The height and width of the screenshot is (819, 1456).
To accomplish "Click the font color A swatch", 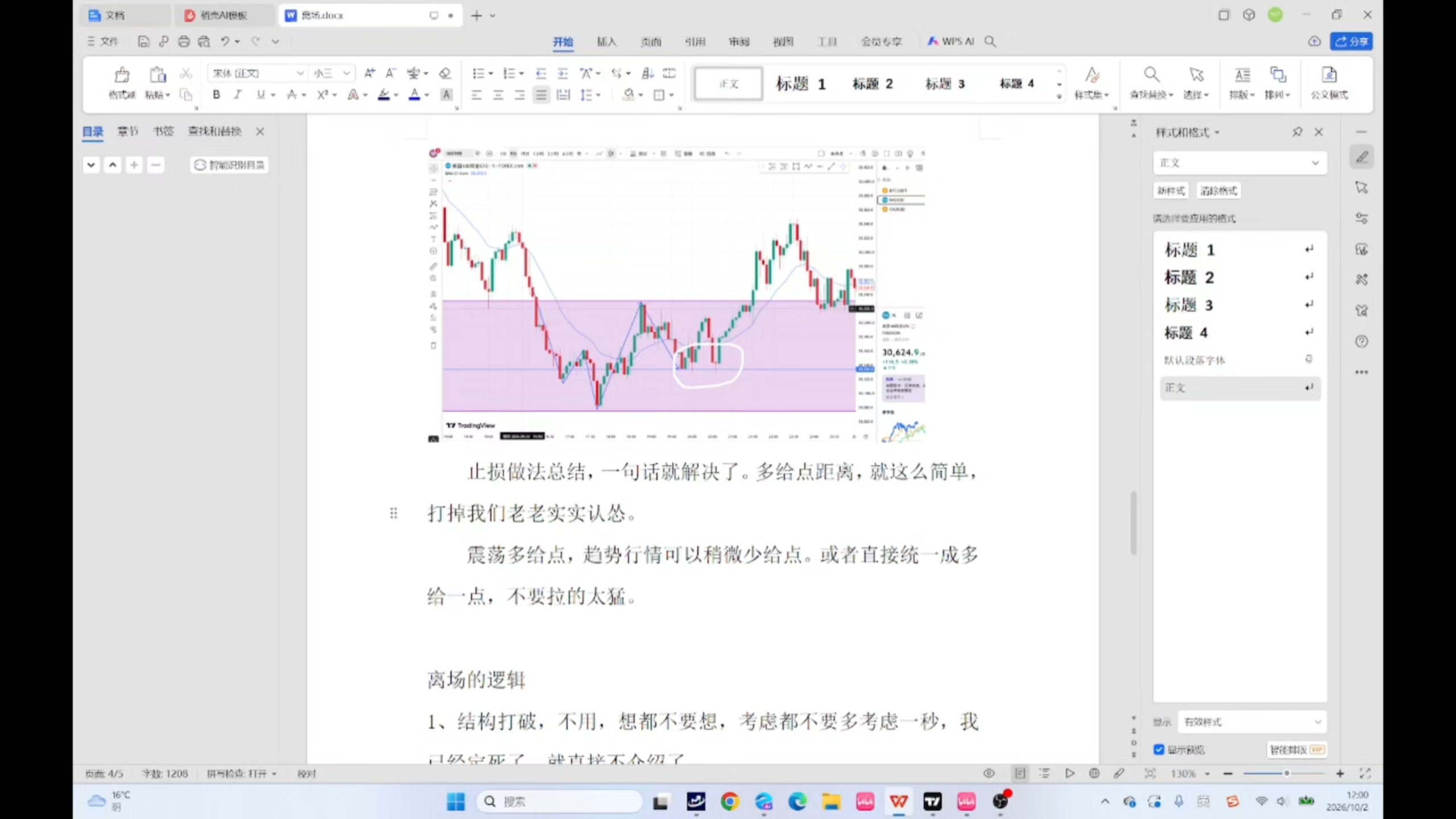I will coord(415,95).
